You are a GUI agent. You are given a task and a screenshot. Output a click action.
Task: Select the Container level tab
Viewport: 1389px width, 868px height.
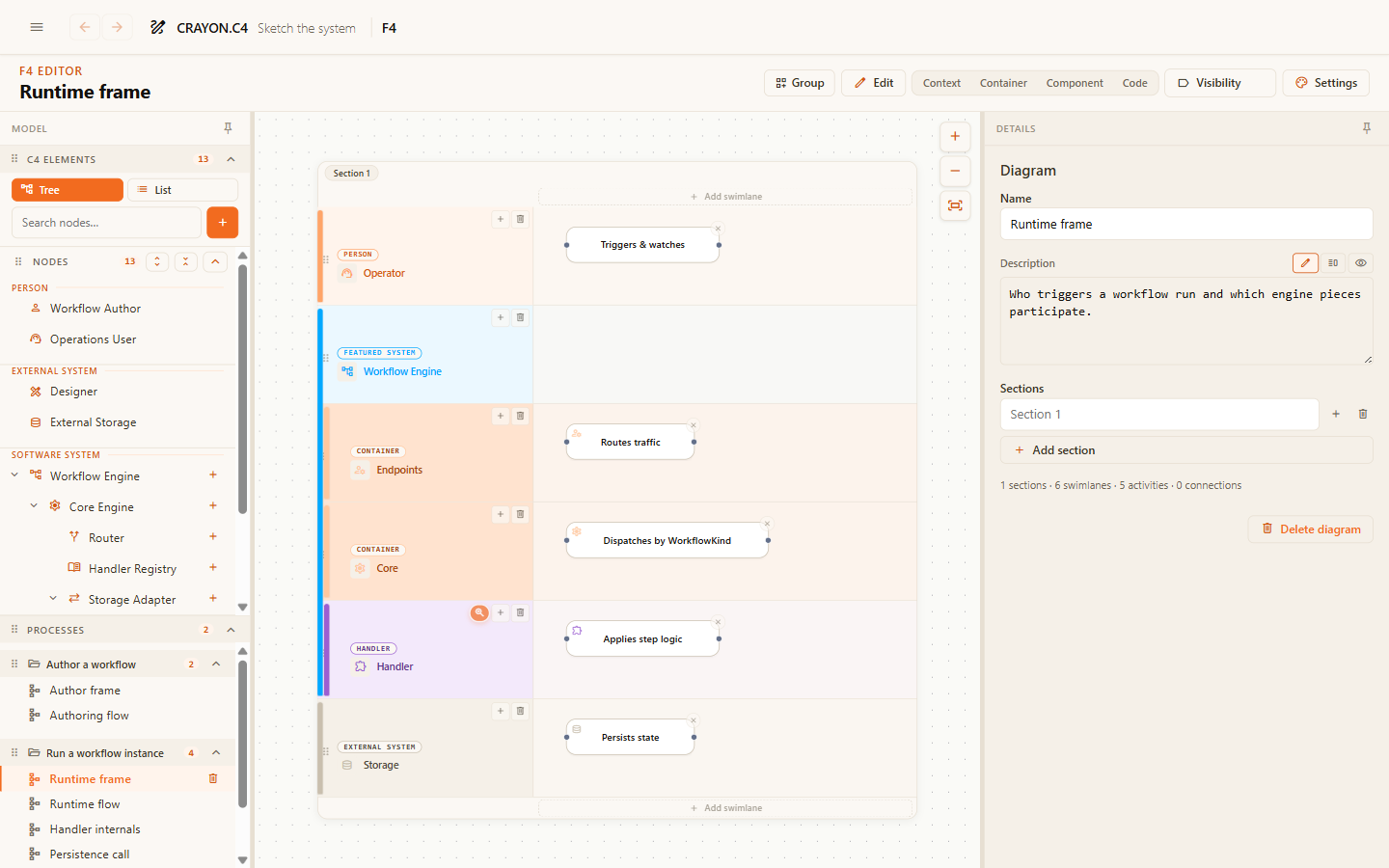1003,83
